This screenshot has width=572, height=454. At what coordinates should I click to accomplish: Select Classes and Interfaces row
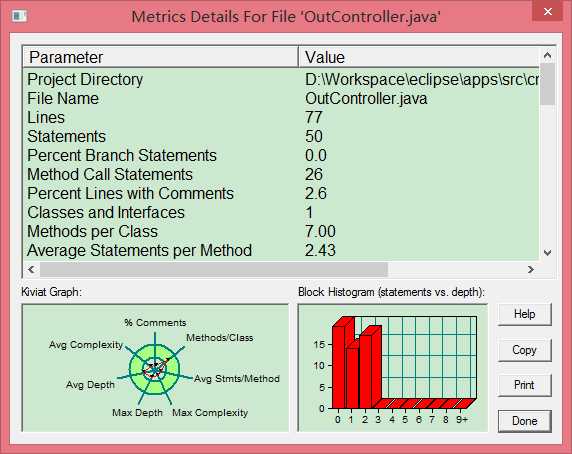click(281, 212)
